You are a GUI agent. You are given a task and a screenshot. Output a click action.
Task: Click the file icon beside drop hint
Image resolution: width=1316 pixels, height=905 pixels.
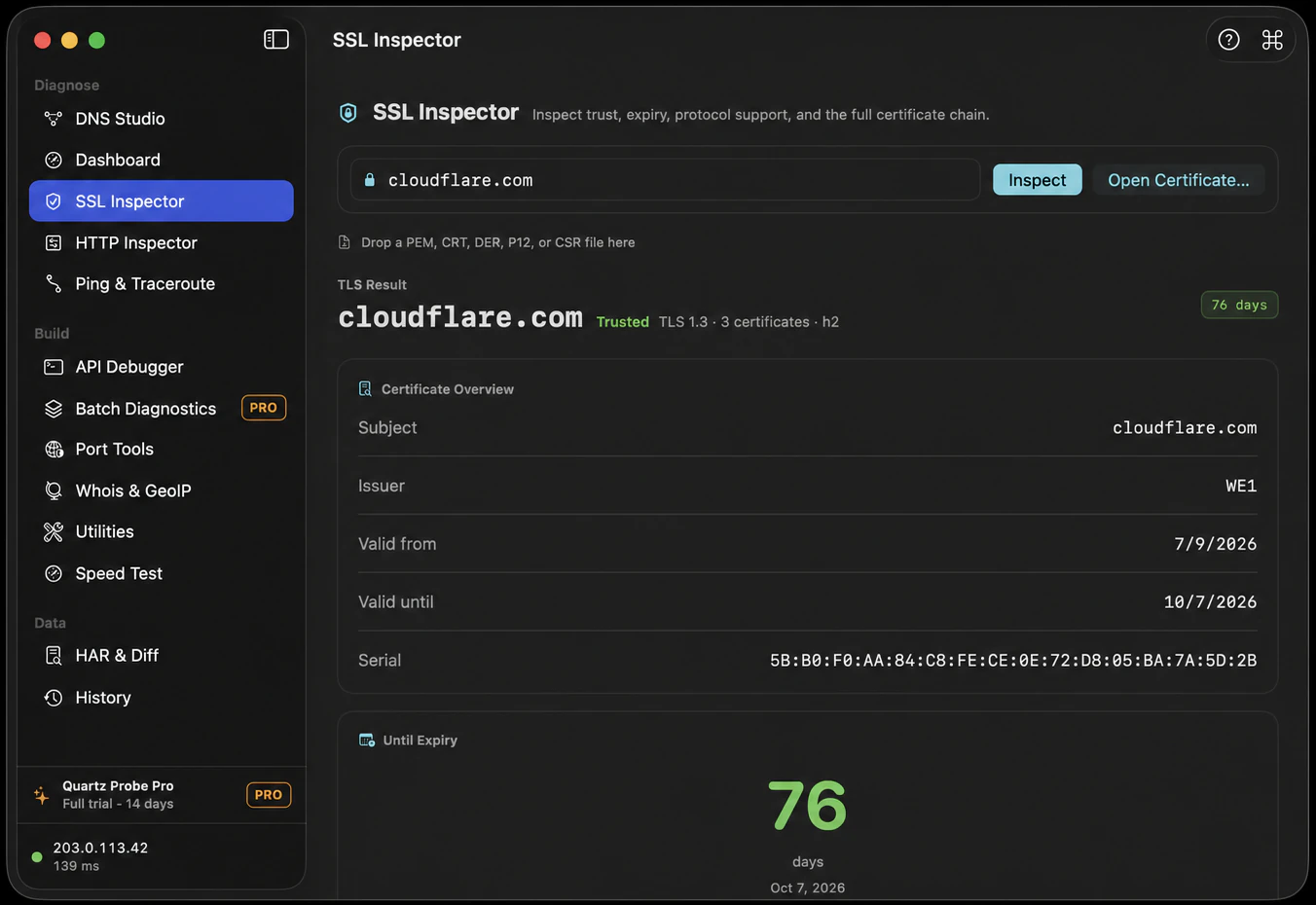coord(345,242)
